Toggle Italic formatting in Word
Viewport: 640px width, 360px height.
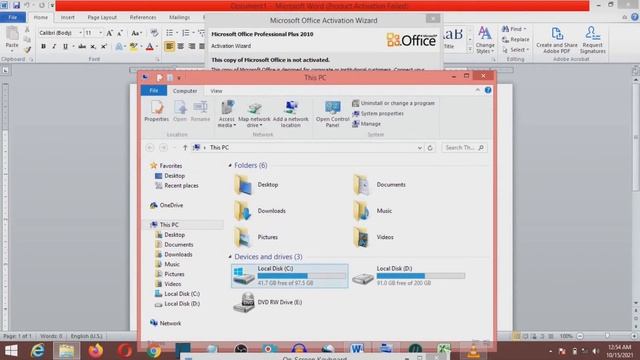click(x=54, y=47)
